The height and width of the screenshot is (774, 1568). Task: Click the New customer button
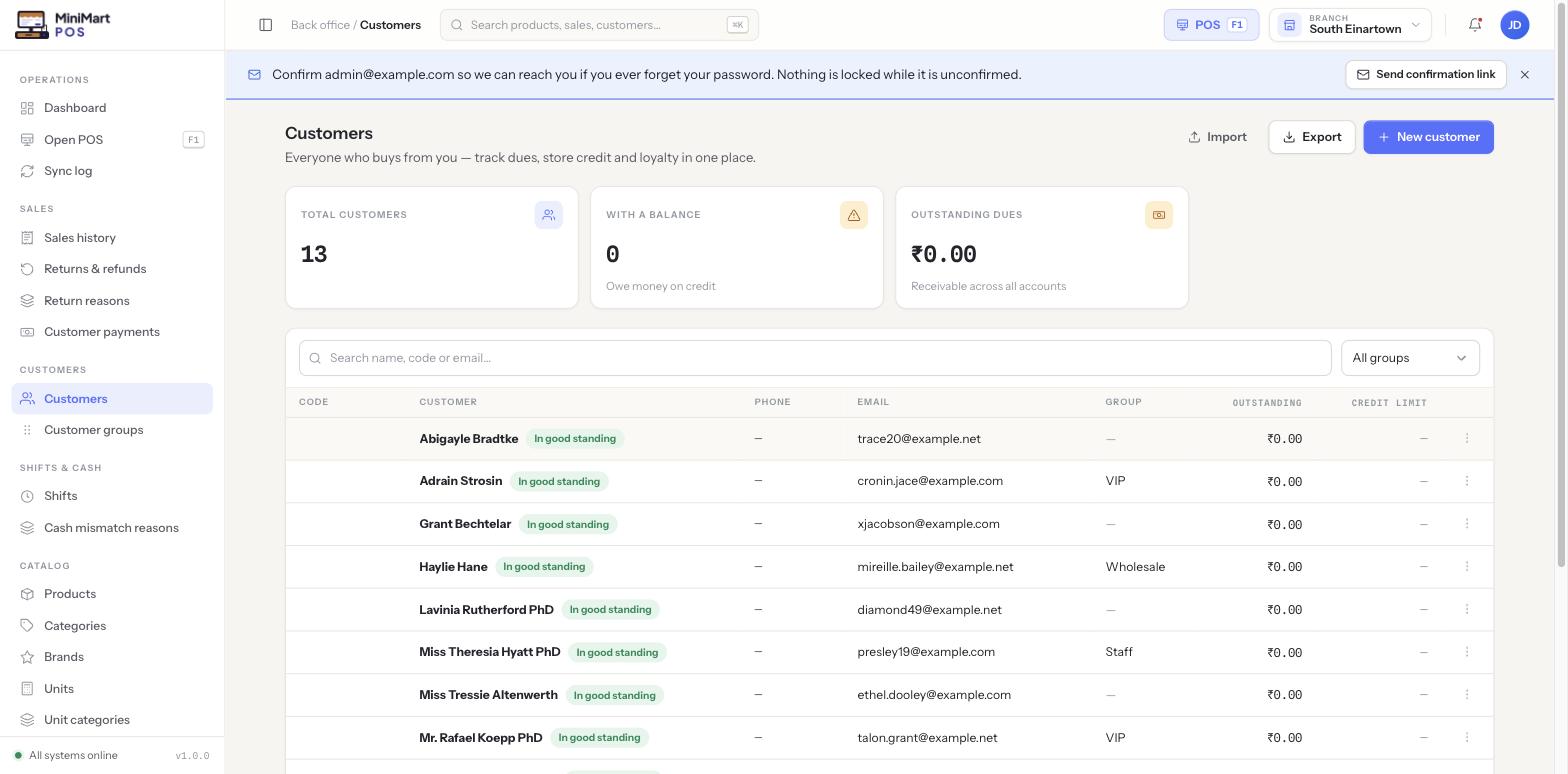tap(1428, 137)
